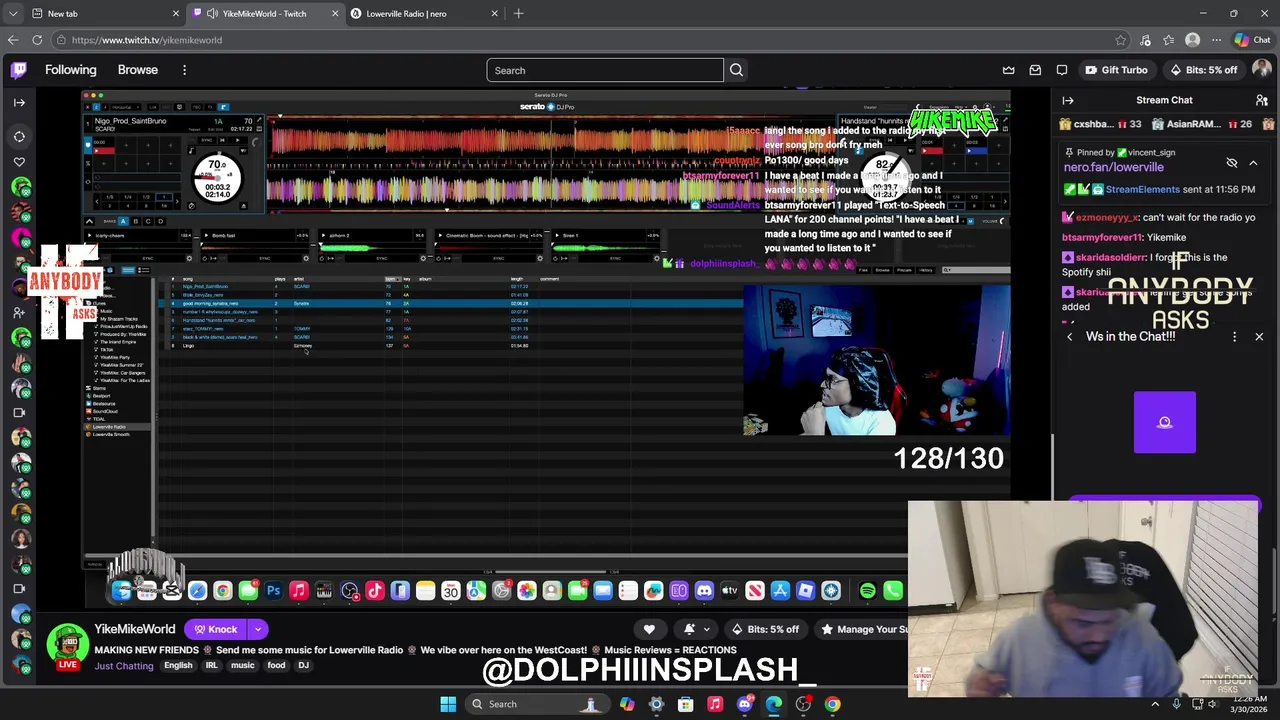Close the Ws in the Chat panel

(x=1259, y=337)
